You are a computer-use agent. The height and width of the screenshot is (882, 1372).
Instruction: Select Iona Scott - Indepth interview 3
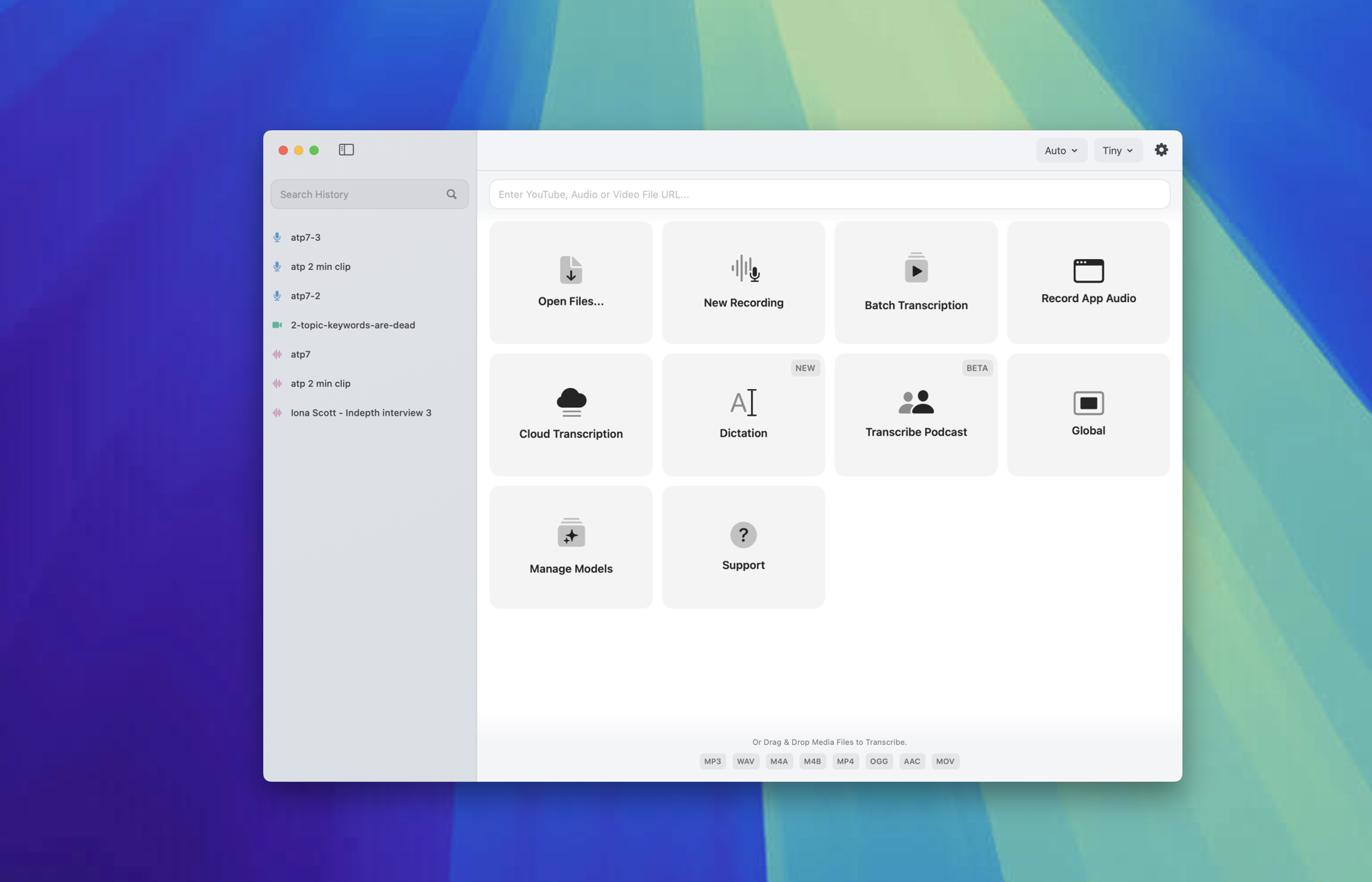[361, 412]
